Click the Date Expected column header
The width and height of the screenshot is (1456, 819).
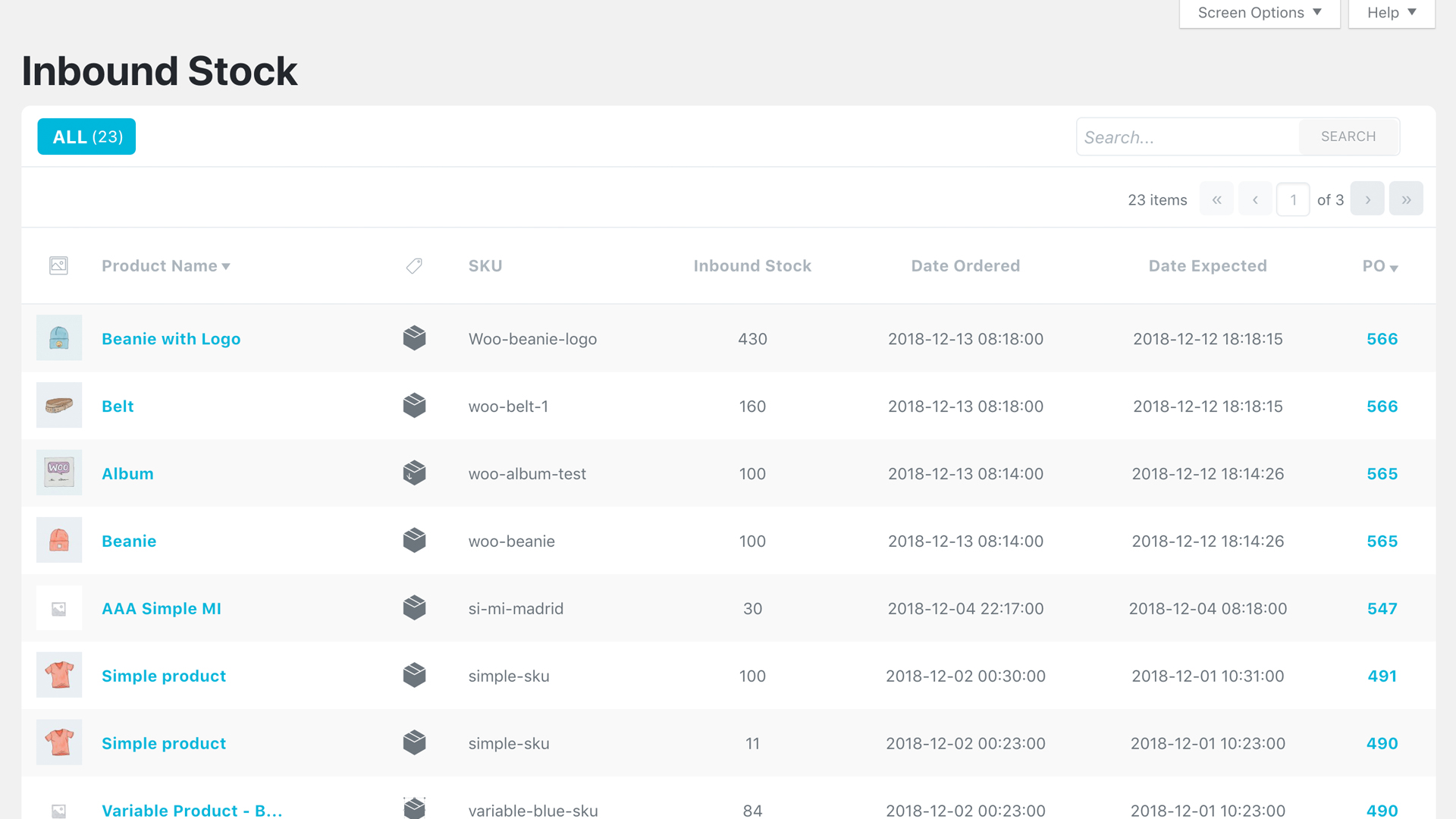pos(1207,266)
